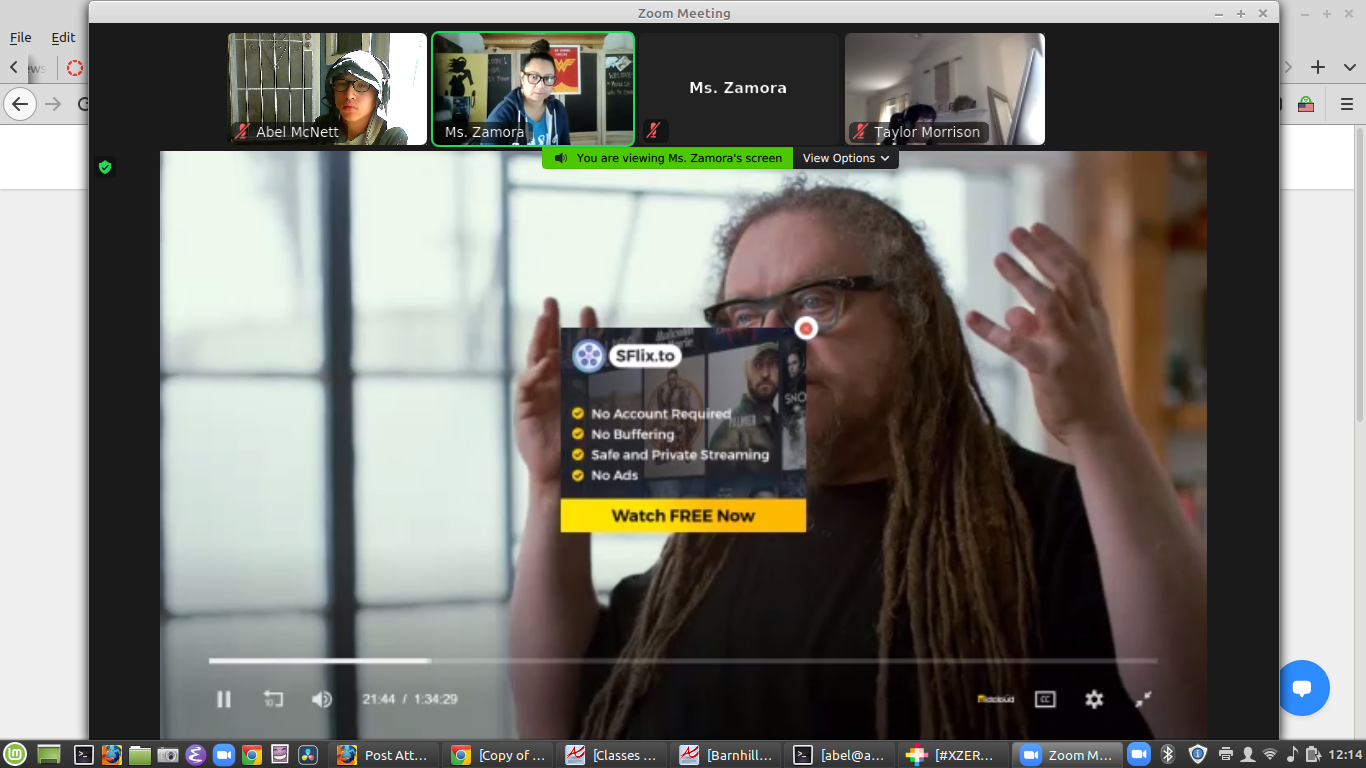Select Abel McNett's video thumbnail
The height and width of the screenshot is (768, 1366).
click(x=327, y=89)
